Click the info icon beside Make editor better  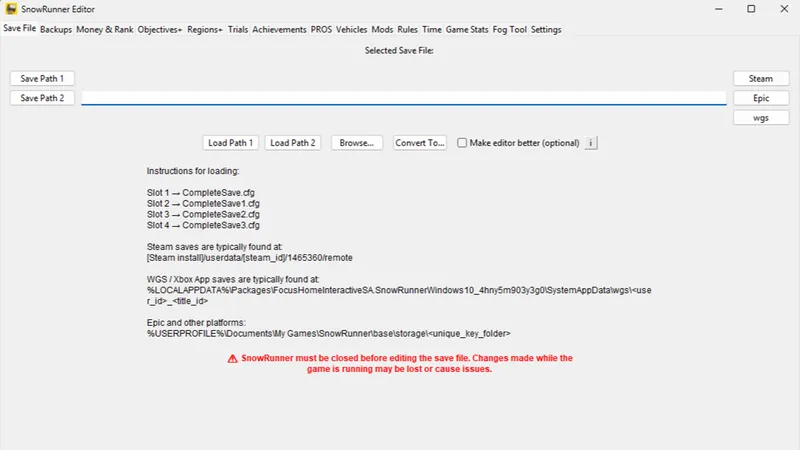[591, 143]
